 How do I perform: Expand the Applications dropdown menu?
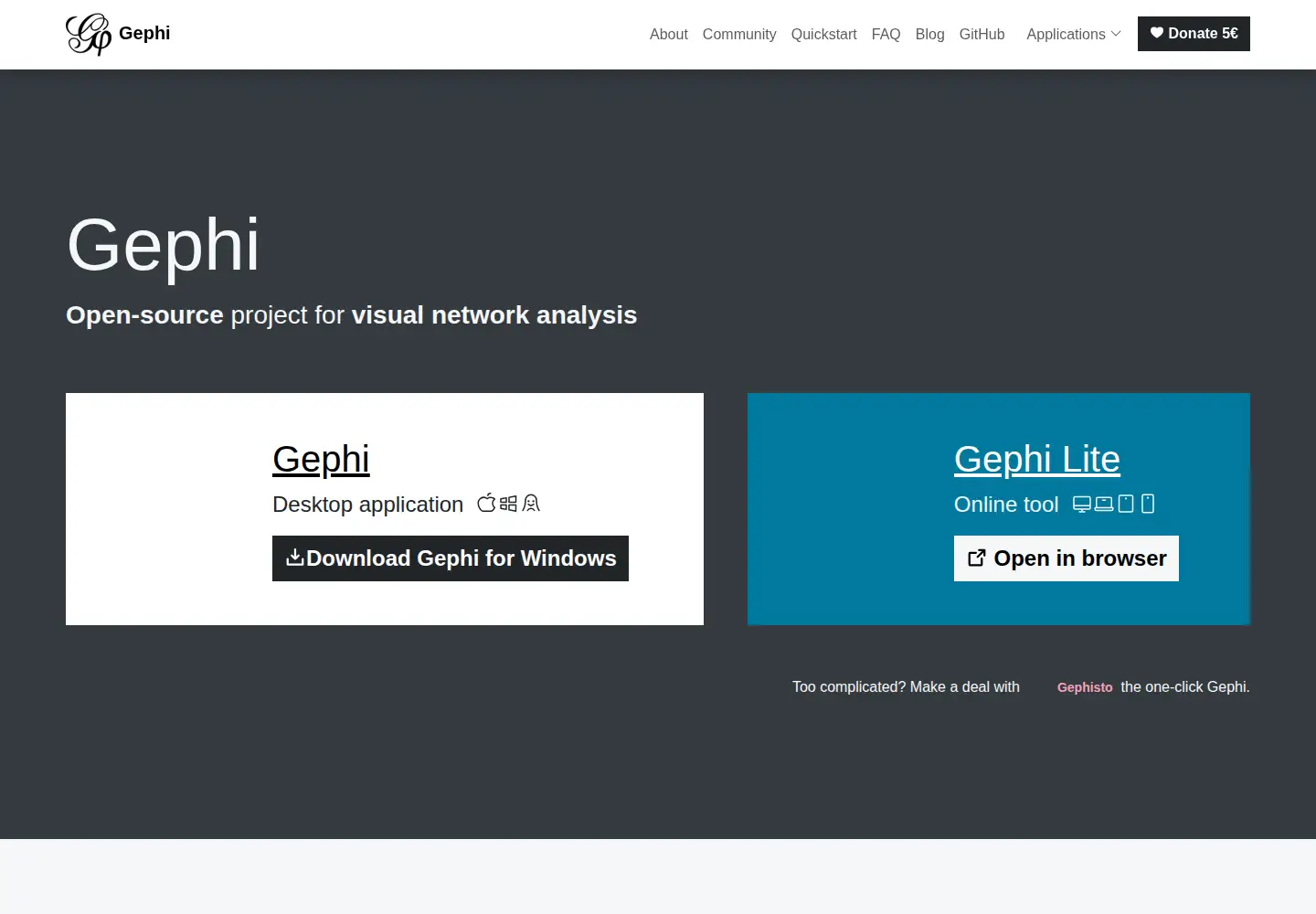click(x=1073, y=34)
